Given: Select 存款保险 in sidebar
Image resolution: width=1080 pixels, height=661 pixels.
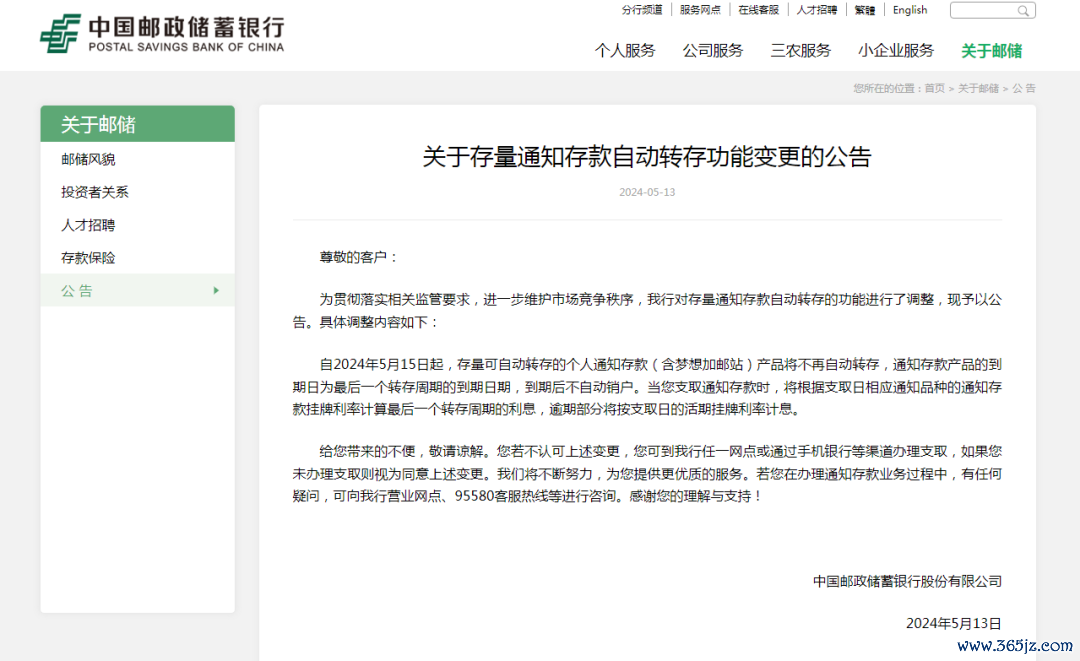Looking at the screenshot, I should [137, 258].
